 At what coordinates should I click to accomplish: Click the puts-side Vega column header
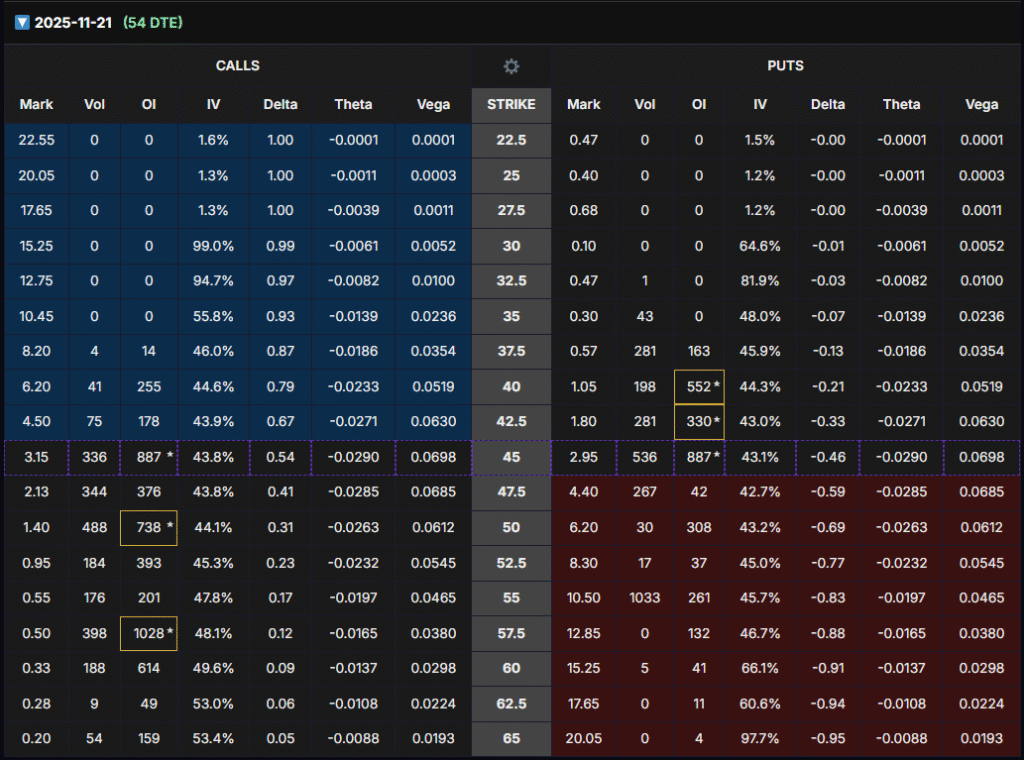(981, 104)
